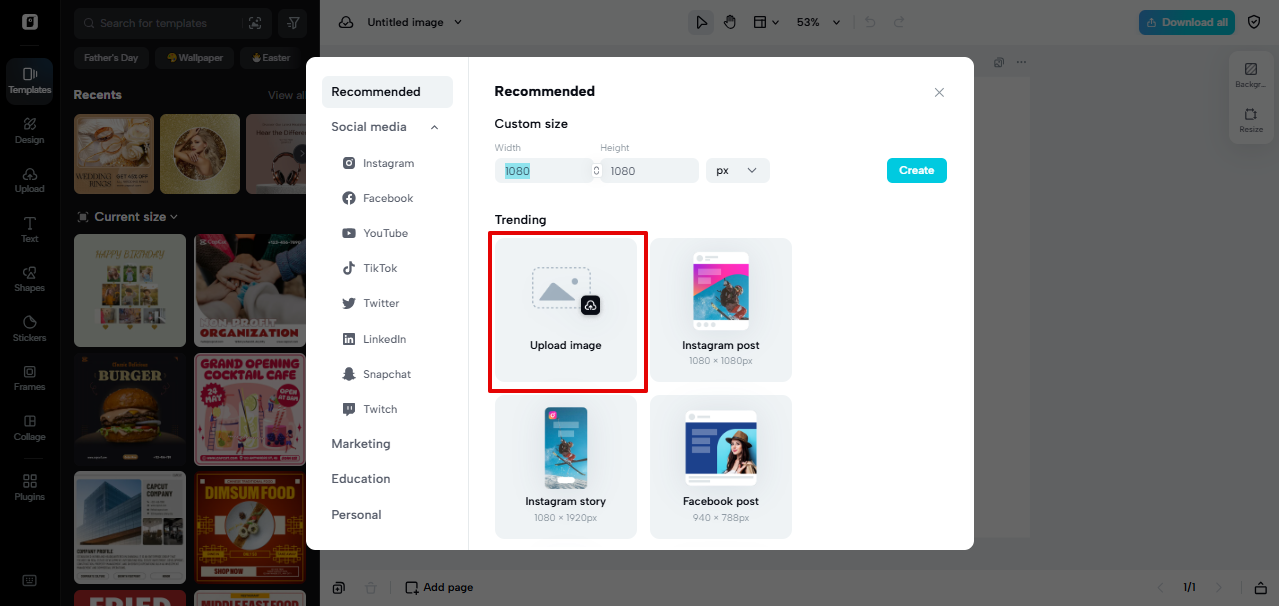
Task: Click the redo arrow
Action: (x=899, y=22)
